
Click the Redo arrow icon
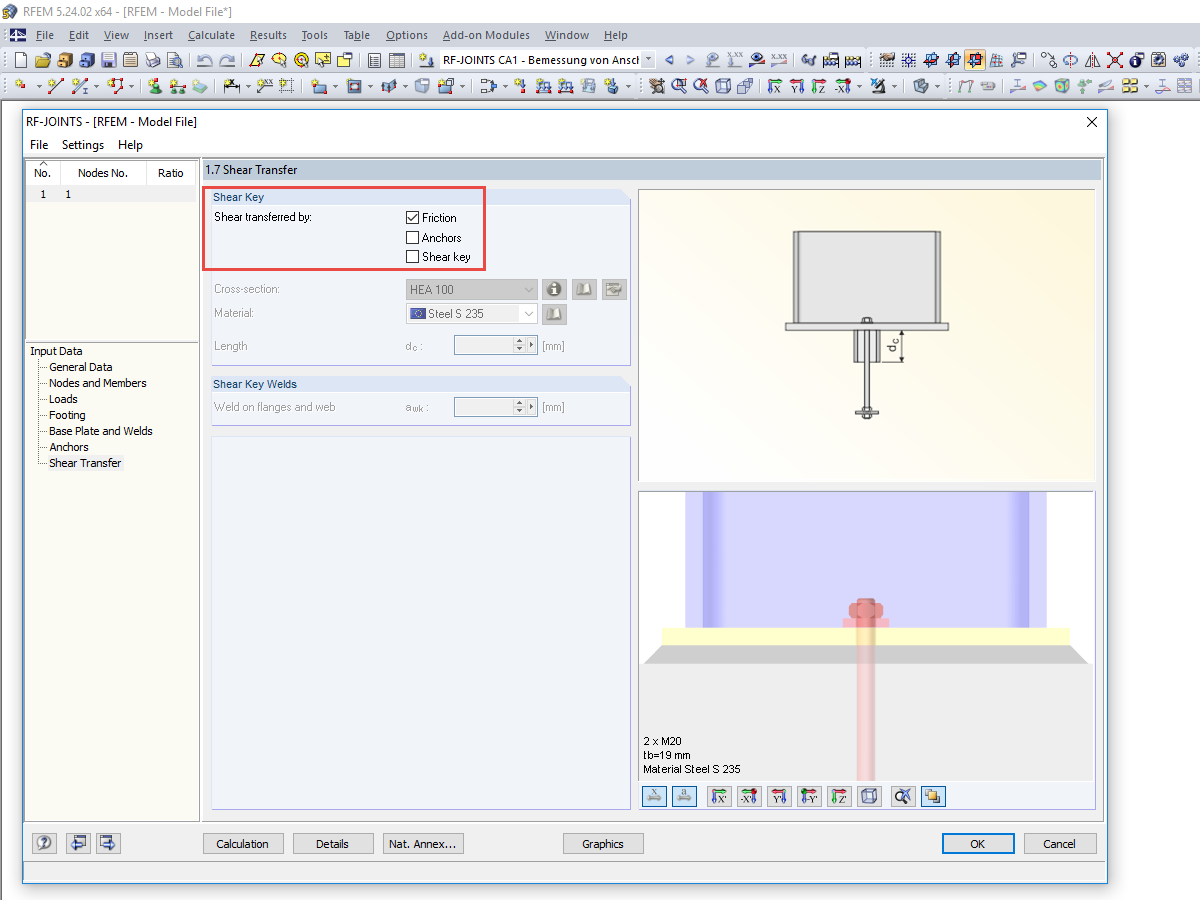(227, 60)
